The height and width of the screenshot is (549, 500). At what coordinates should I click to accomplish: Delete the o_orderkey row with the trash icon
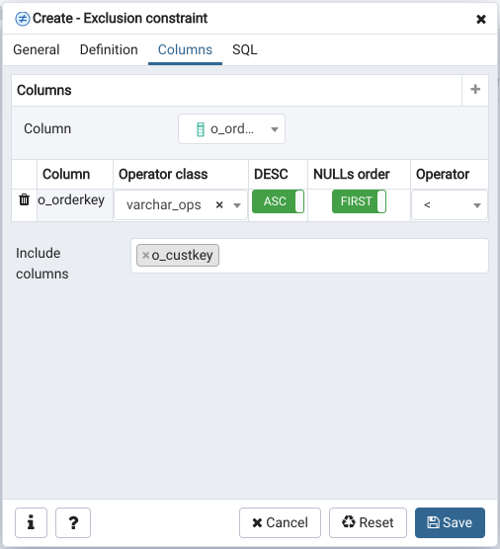point(24,200)
